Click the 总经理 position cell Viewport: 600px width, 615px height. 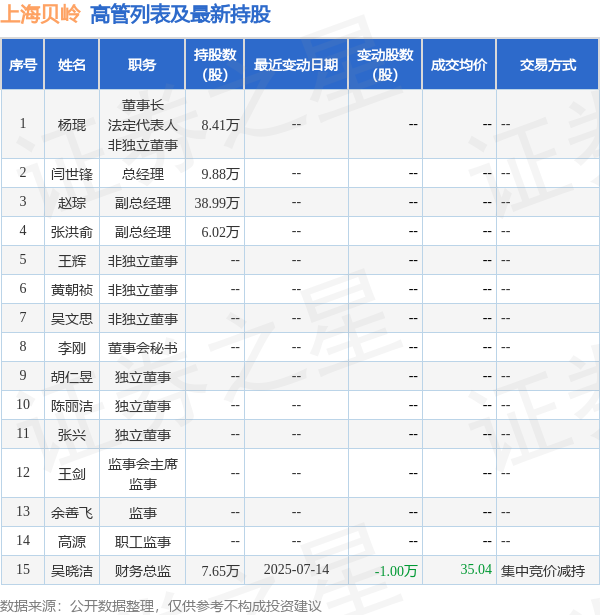pos(142,174)
